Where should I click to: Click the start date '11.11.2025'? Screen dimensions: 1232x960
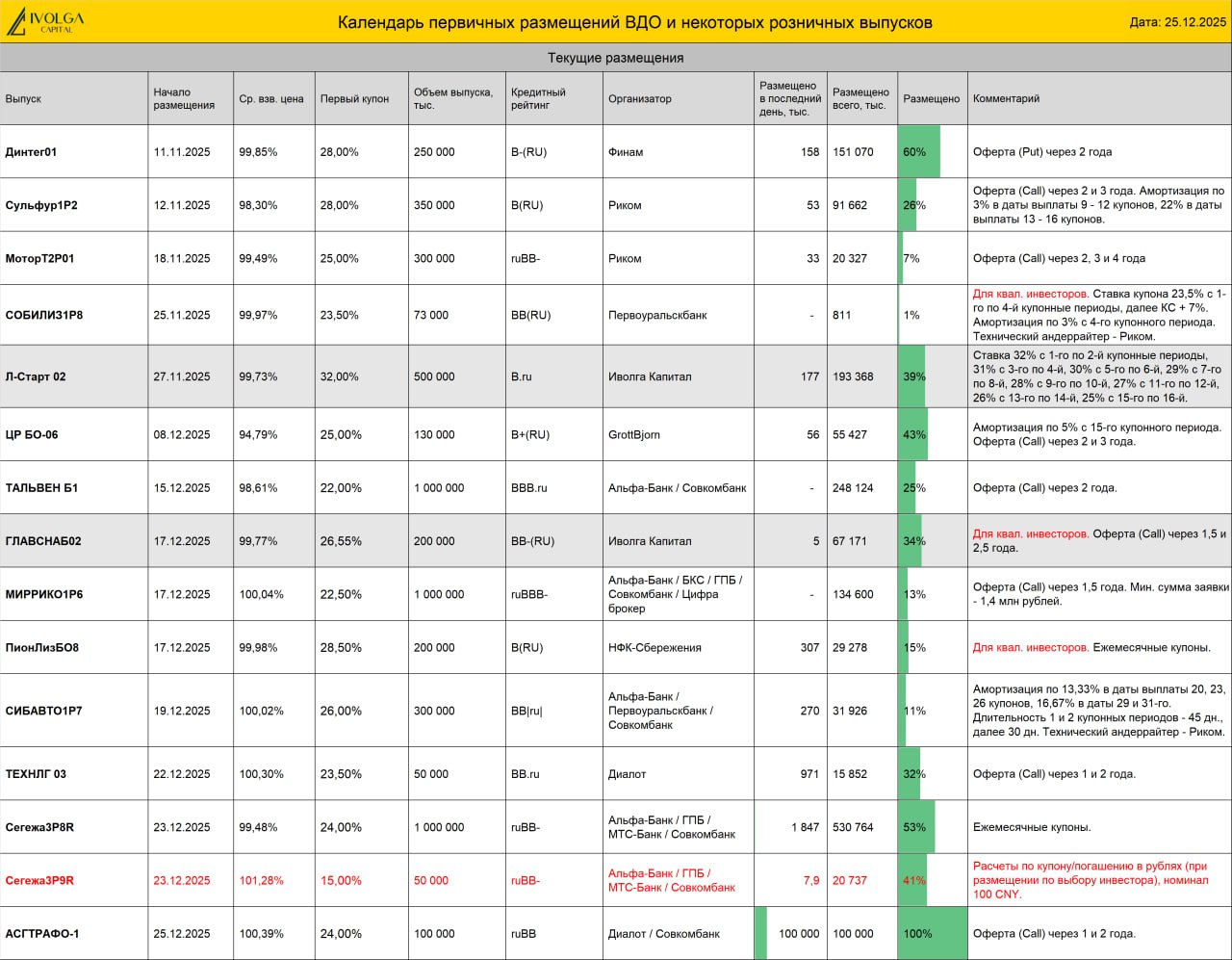coord(182,152)
